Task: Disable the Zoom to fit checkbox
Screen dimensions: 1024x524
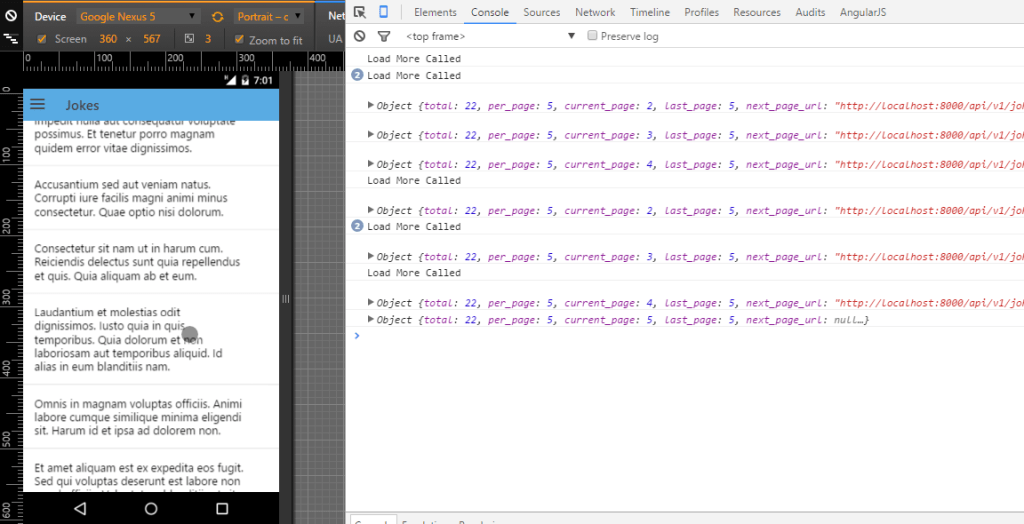Action: (x=239, y=39)
